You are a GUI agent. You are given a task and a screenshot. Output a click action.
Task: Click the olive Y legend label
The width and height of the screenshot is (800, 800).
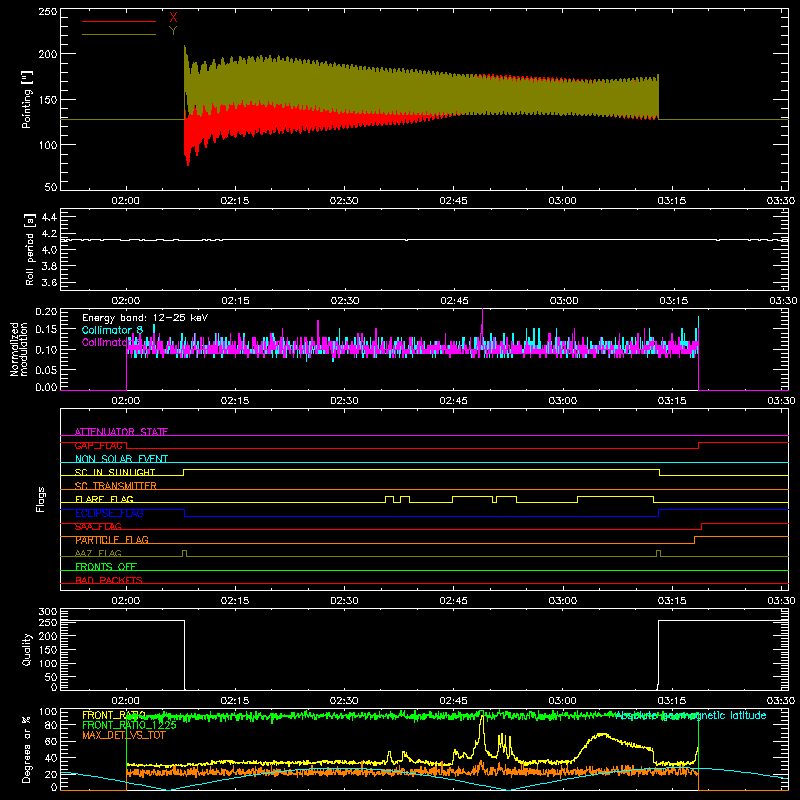tap(173, 31)
